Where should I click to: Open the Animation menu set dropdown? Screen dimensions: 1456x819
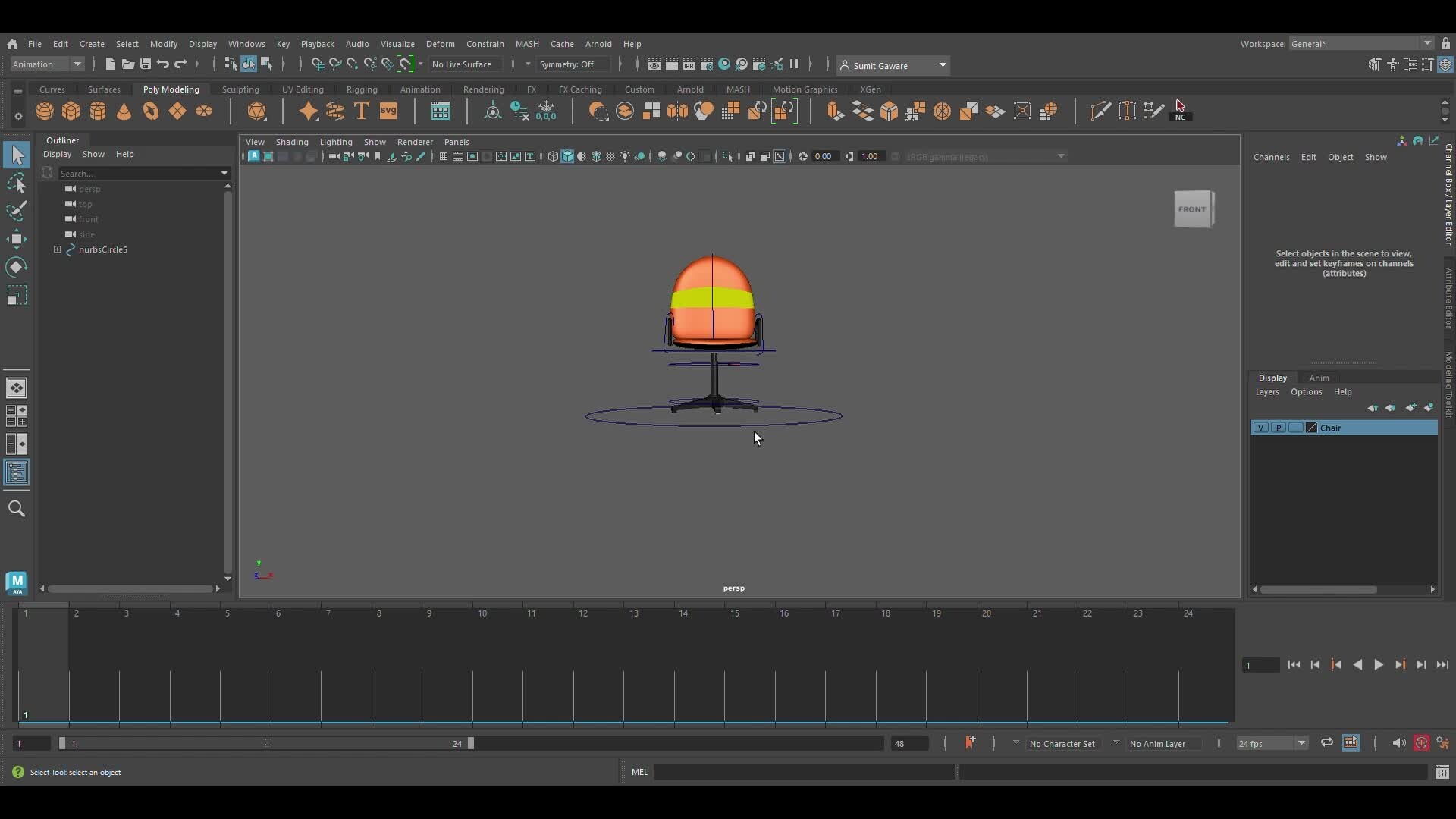pos(45,64)
